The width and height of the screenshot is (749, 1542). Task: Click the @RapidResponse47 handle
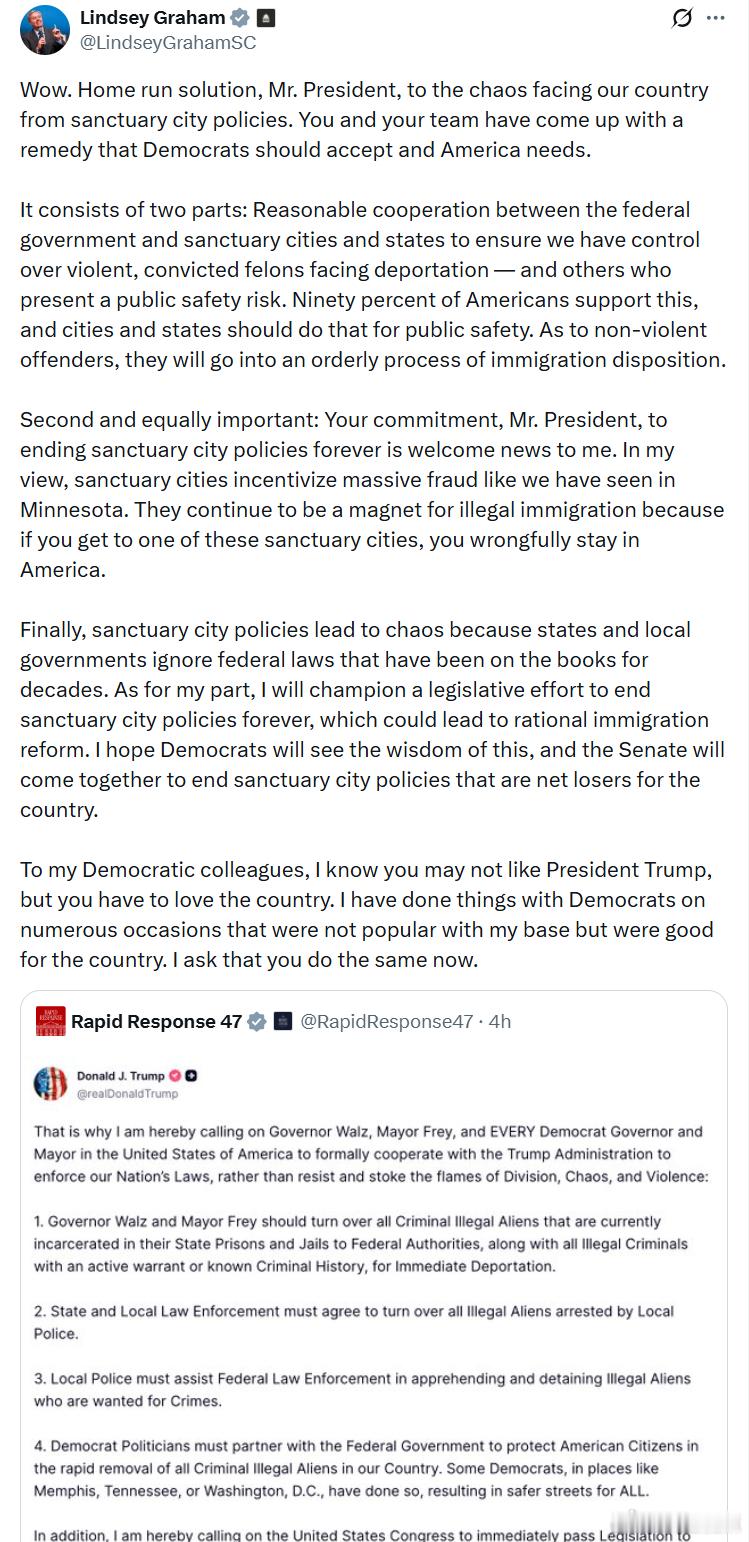386,1021
